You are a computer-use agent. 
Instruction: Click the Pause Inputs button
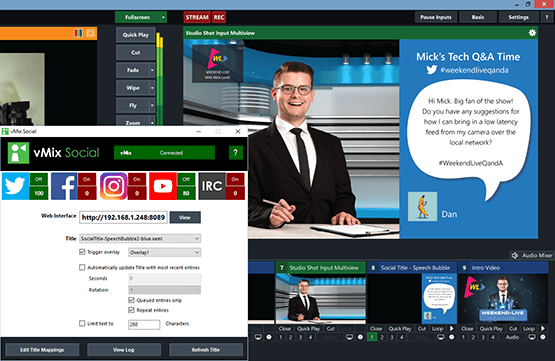pos(436,17)
